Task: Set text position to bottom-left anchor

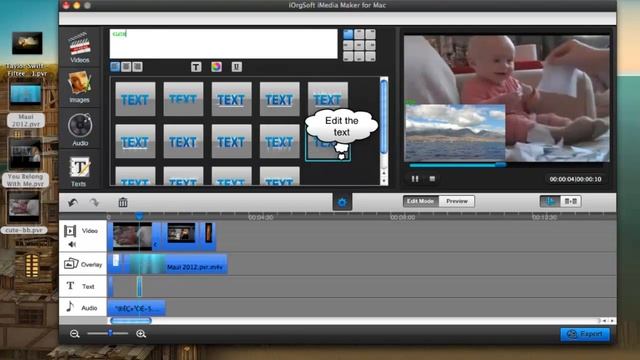Action: pos(348,57)
